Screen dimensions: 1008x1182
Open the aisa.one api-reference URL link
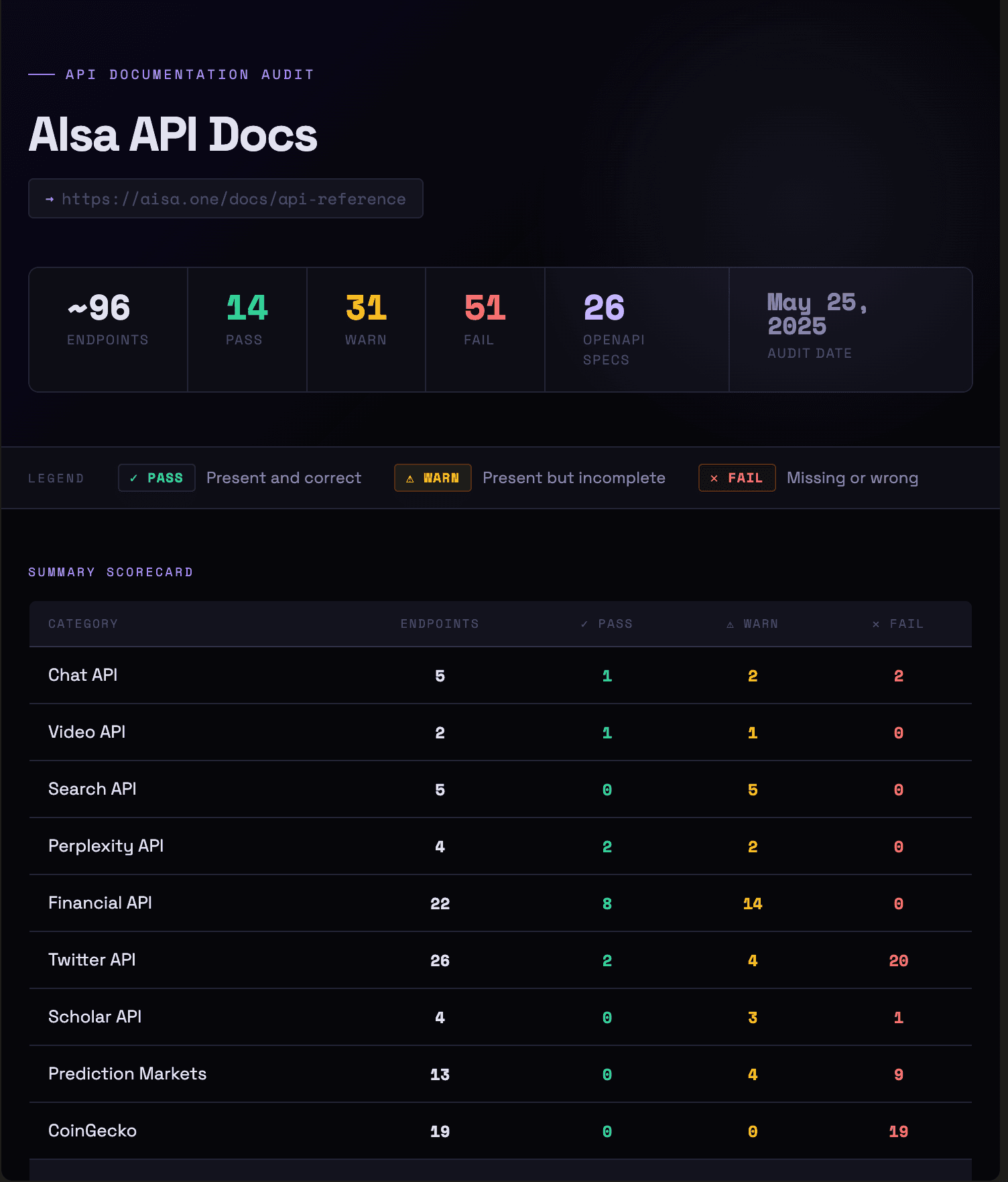point(226,198)
